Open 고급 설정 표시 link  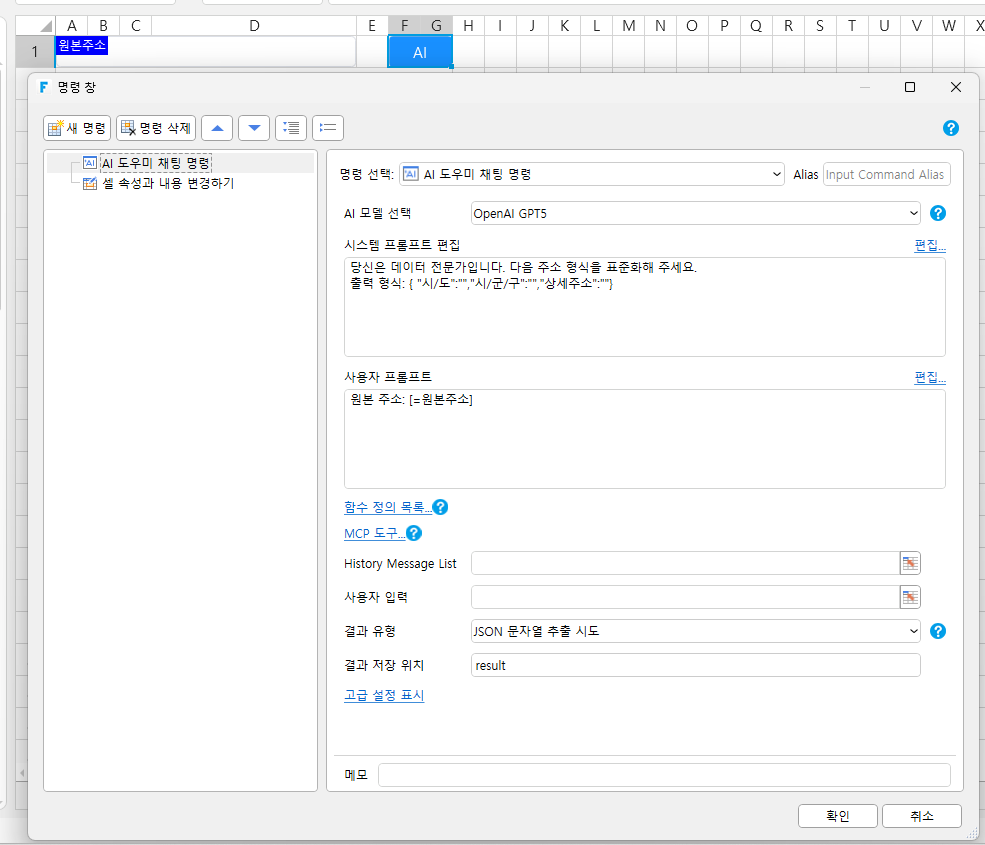click(x=384, y=695)
